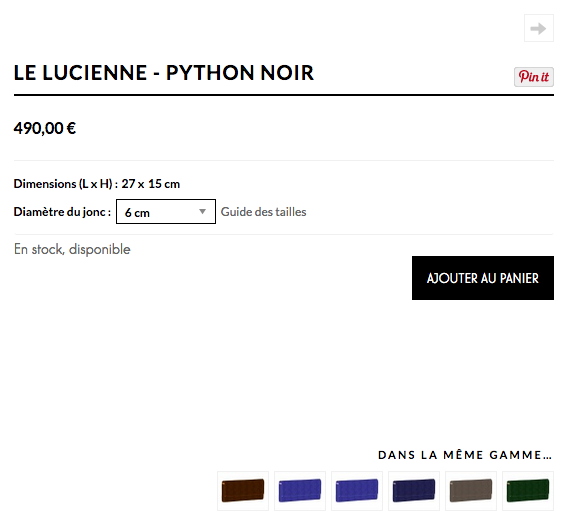566x518 pixels.
Task: Click the 'Python Noir' part of the heading
Action: tap(240, 73)
